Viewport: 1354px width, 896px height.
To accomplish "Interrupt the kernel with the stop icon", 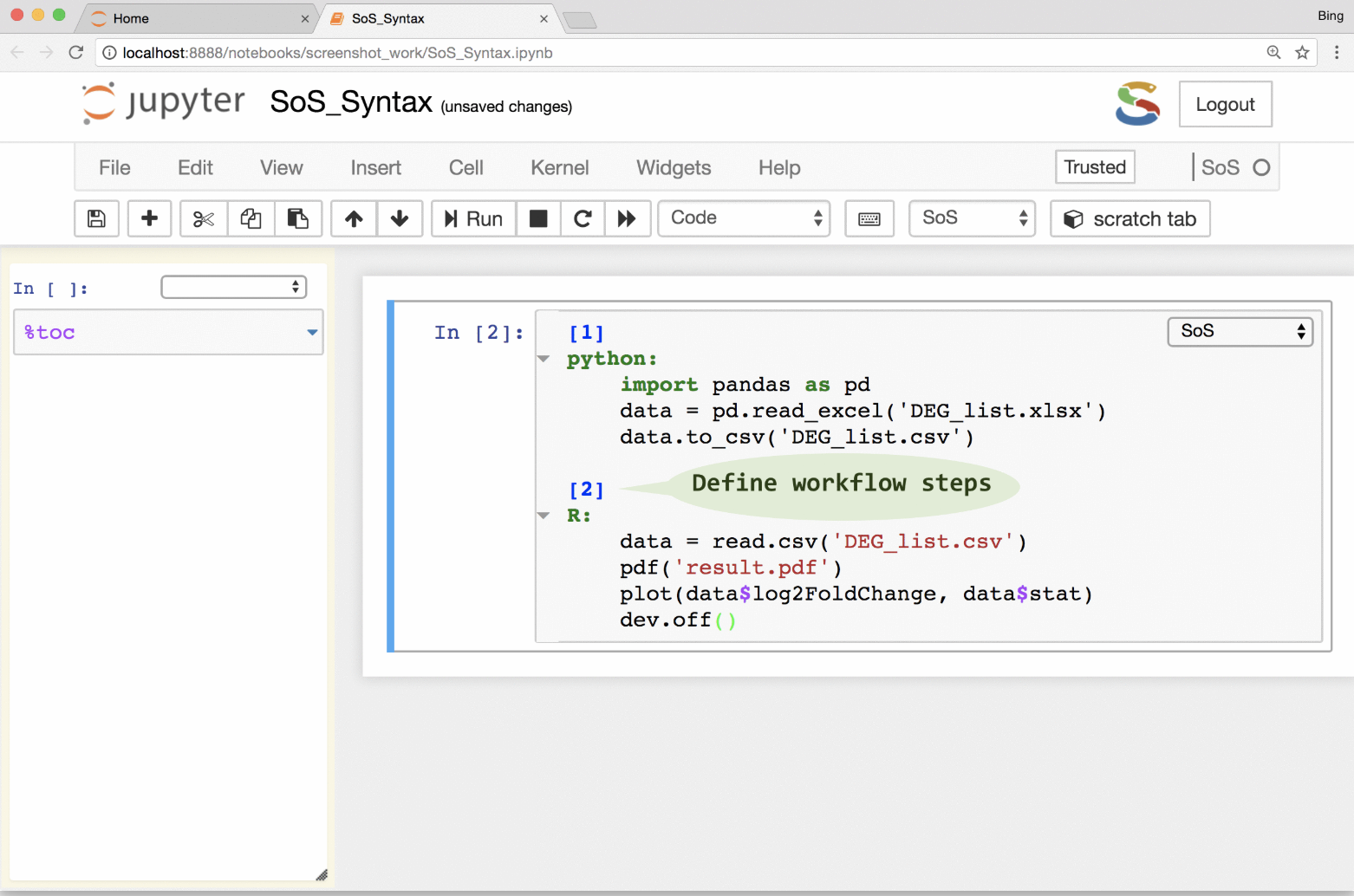I will click(x=538, y=218).
